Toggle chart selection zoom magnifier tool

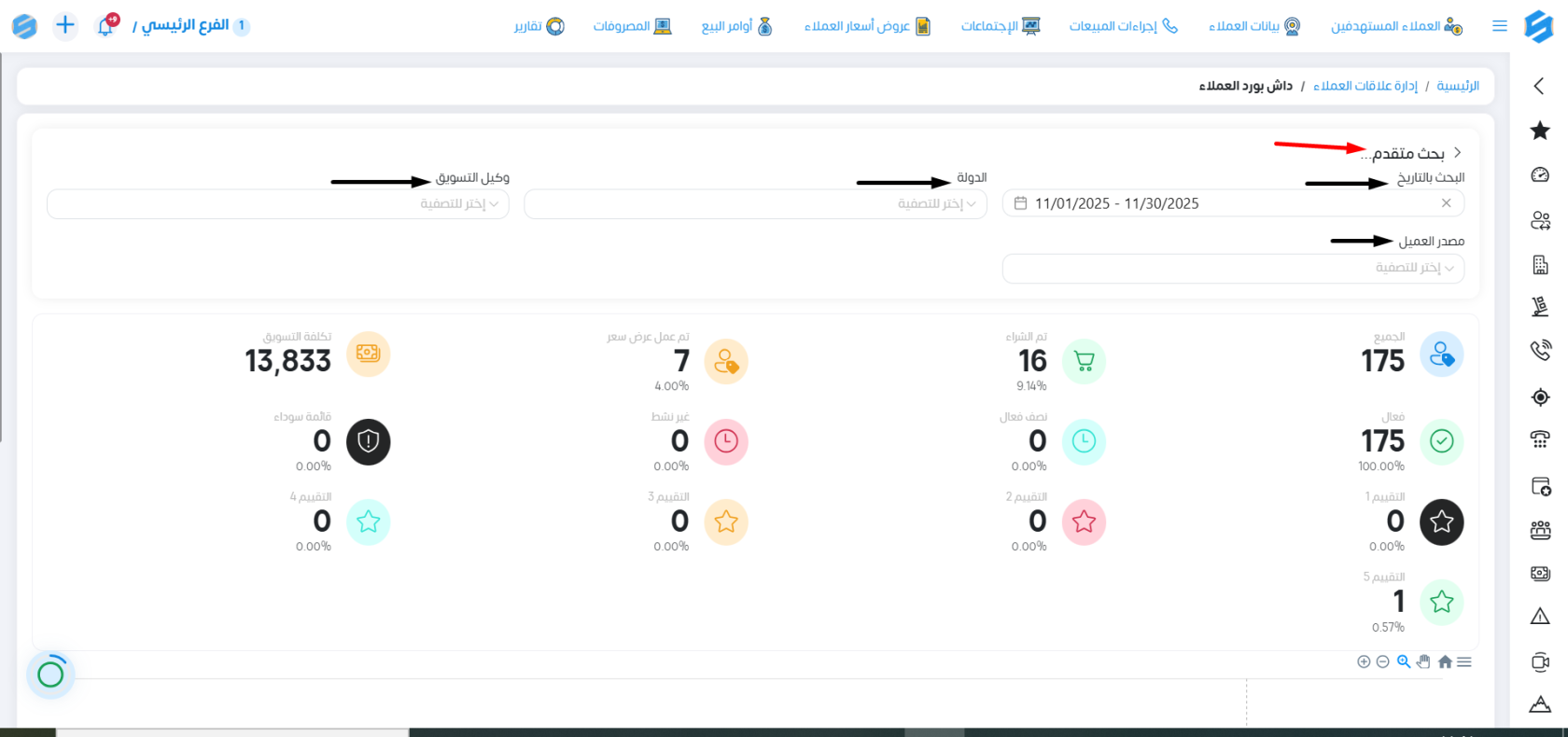1404,661
